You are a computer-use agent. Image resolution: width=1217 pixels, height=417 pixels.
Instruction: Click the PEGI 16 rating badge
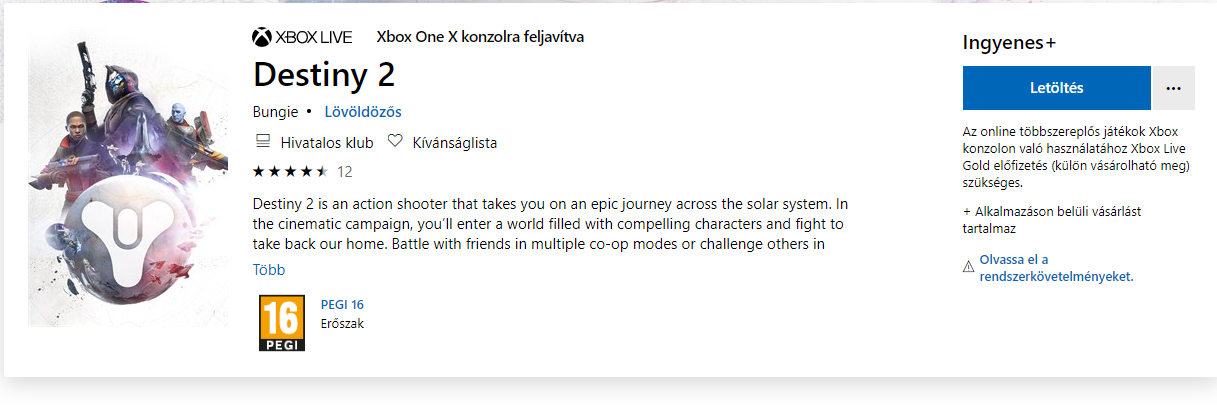[281, 323]
